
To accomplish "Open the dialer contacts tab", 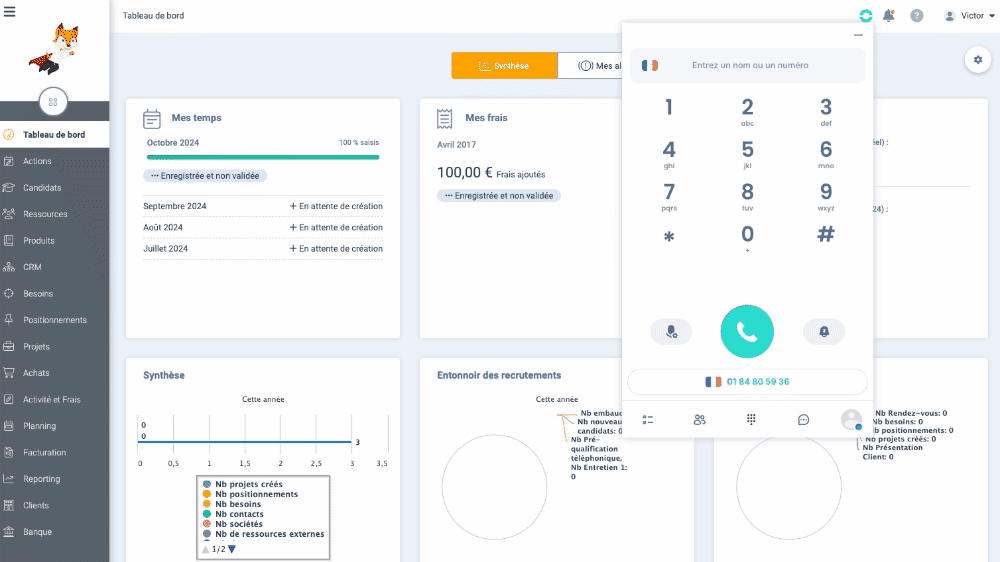I will (699, 420).
